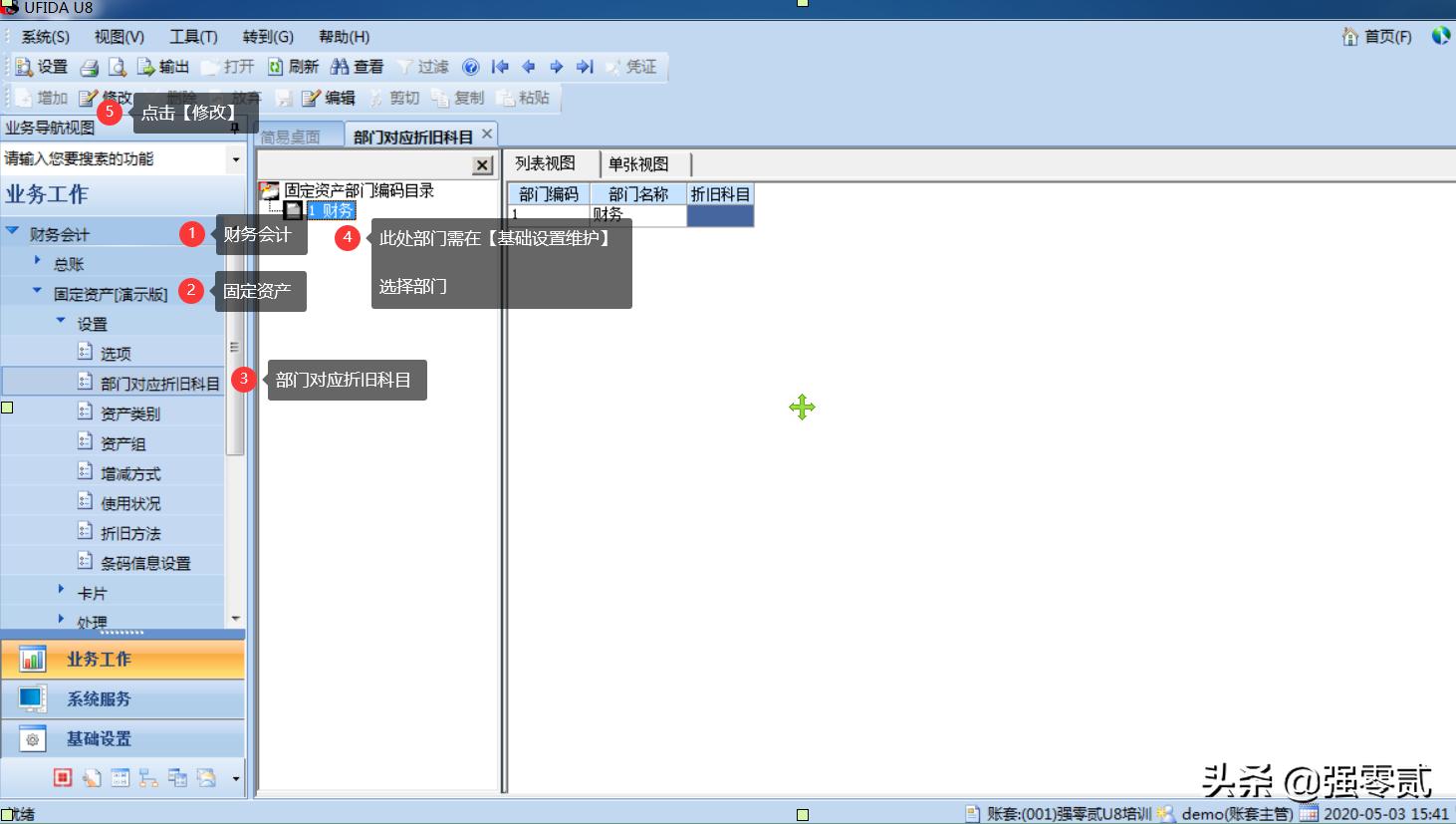This screenshot has height=824, width=1456.
Task: Open 增减方式 in navigation tree
Action: tap(130, 473)
